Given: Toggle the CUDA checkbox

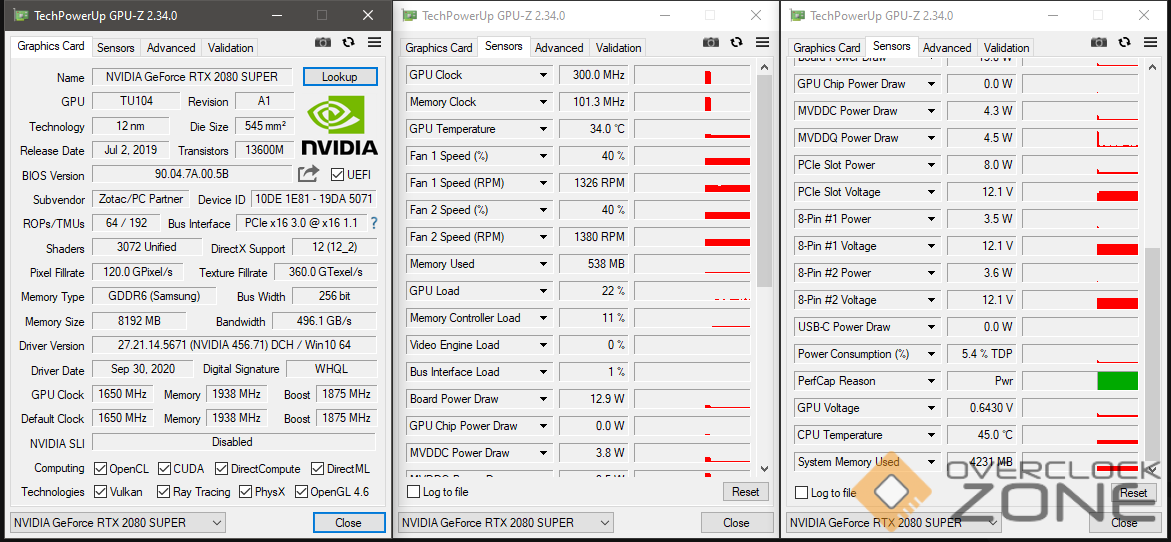Looking at the screenshot, I should tap(164, 469).
